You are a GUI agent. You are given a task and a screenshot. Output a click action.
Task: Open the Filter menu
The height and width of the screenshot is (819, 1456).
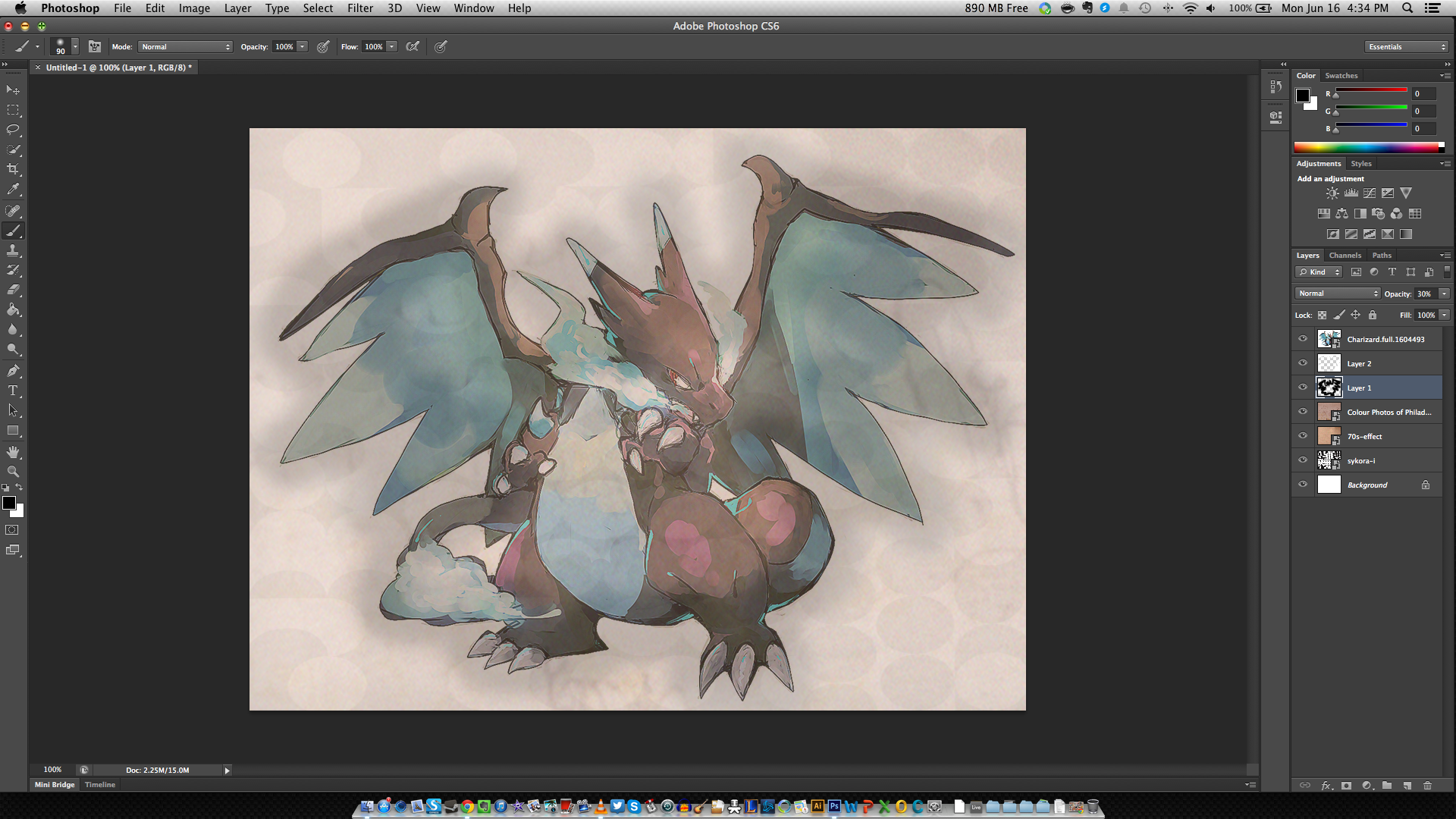tap(359, 8)
